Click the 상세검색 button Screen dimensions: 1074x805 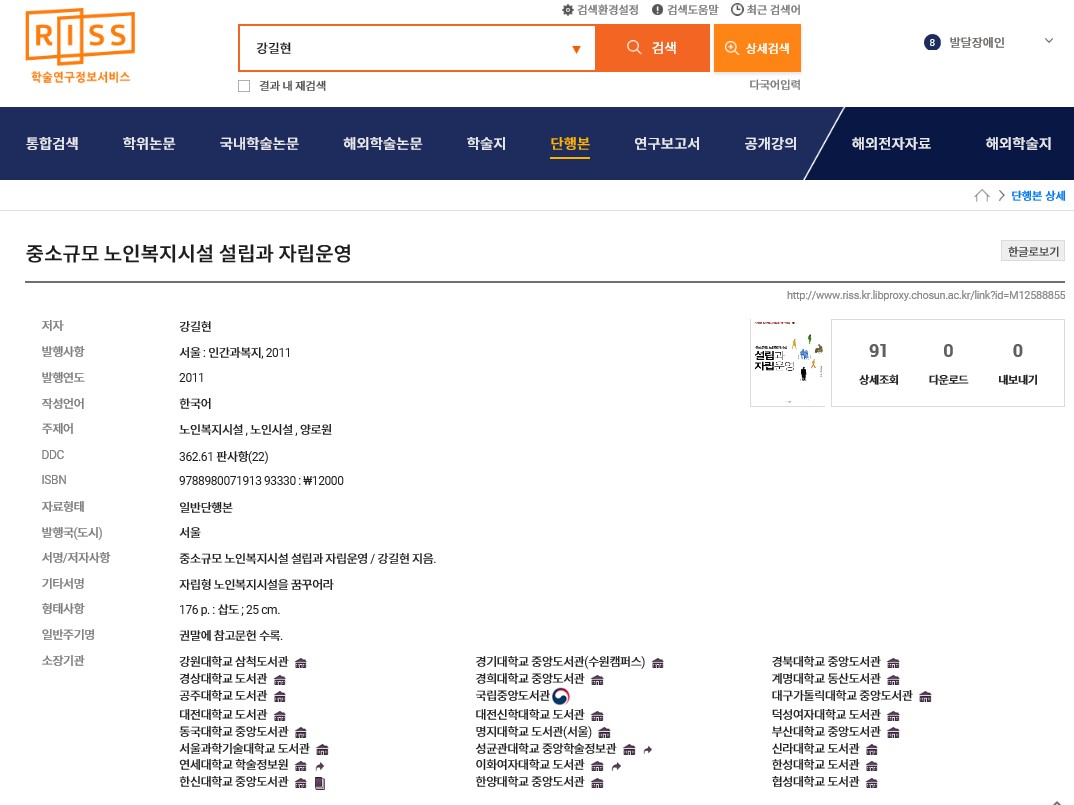pyautogui.click(x=757, y=48)
